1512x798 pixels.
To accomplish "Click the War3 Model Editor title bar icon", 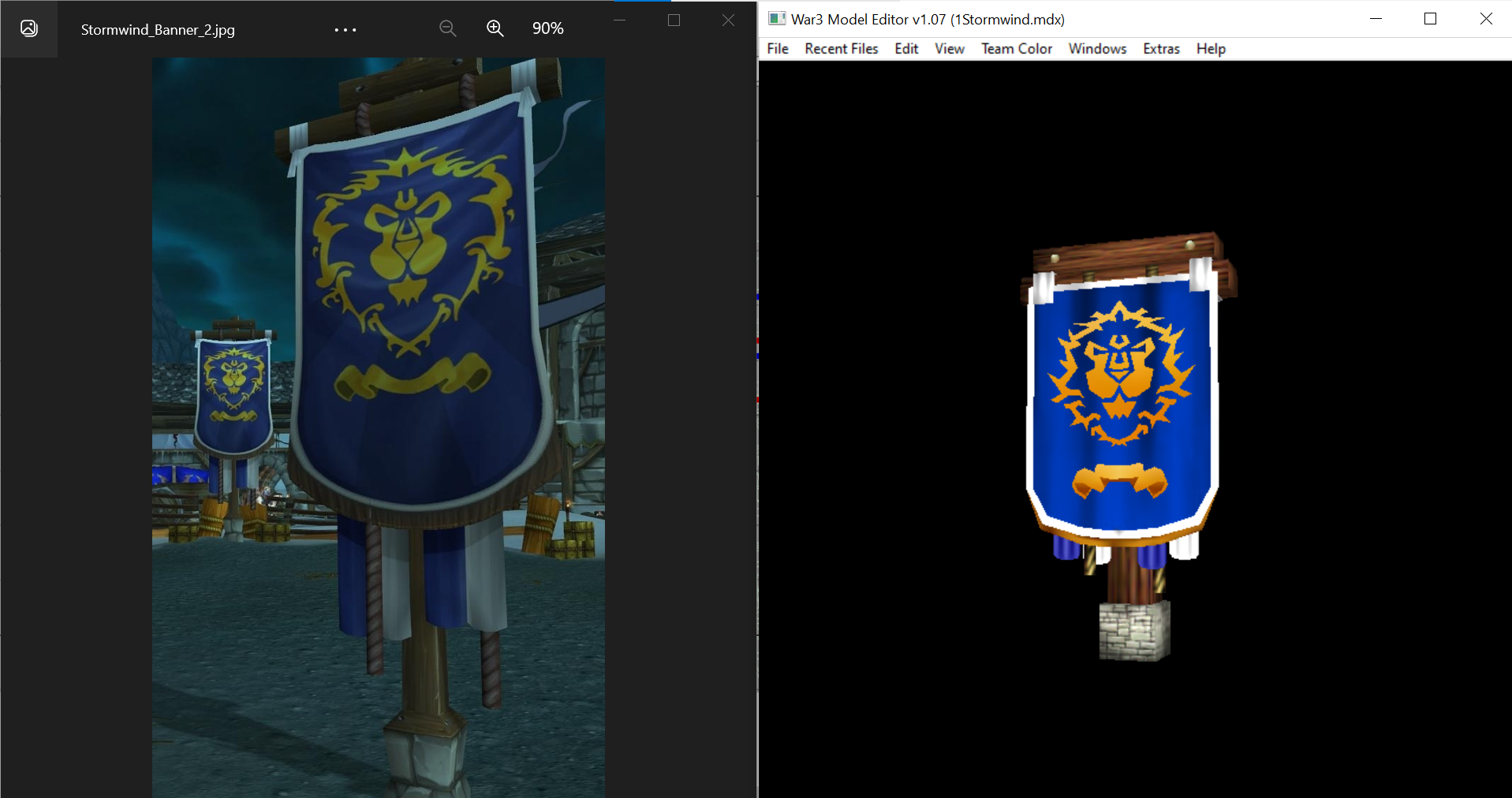I will (x=777, y=19).
